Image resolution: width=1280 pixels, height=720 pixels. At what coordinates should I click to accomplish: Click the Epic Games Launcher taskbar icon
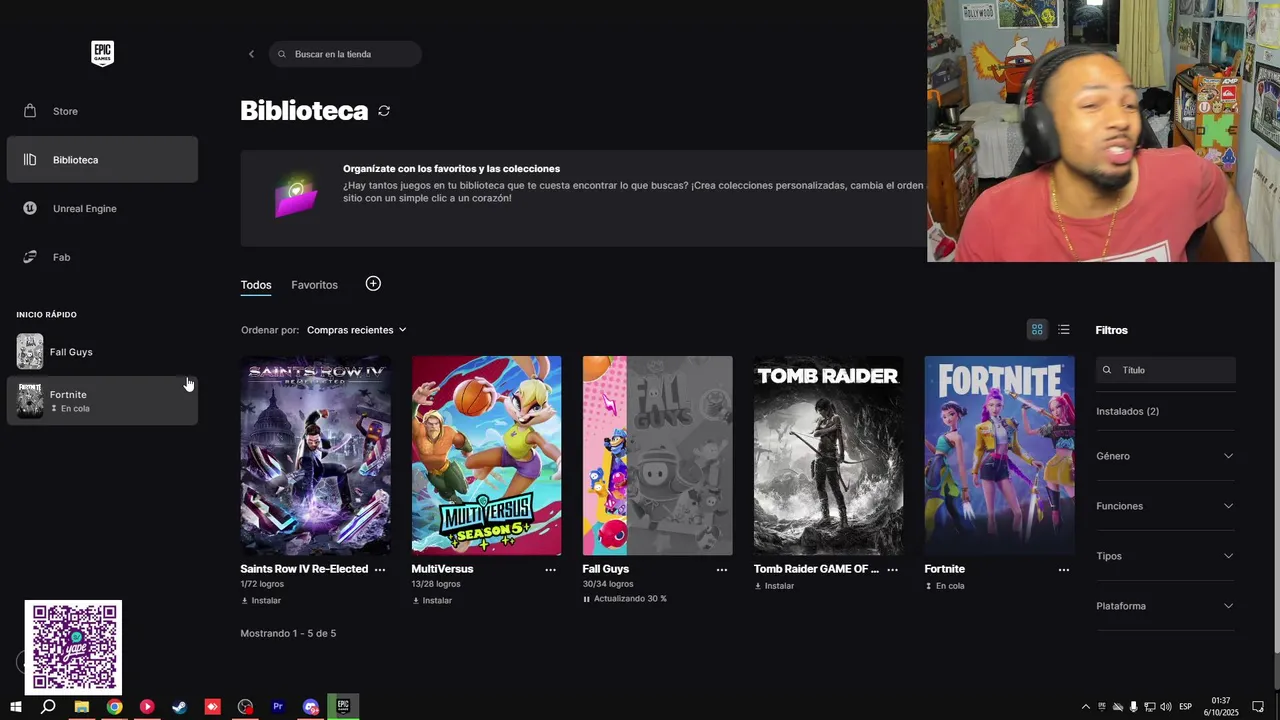[x=343, y=707]
